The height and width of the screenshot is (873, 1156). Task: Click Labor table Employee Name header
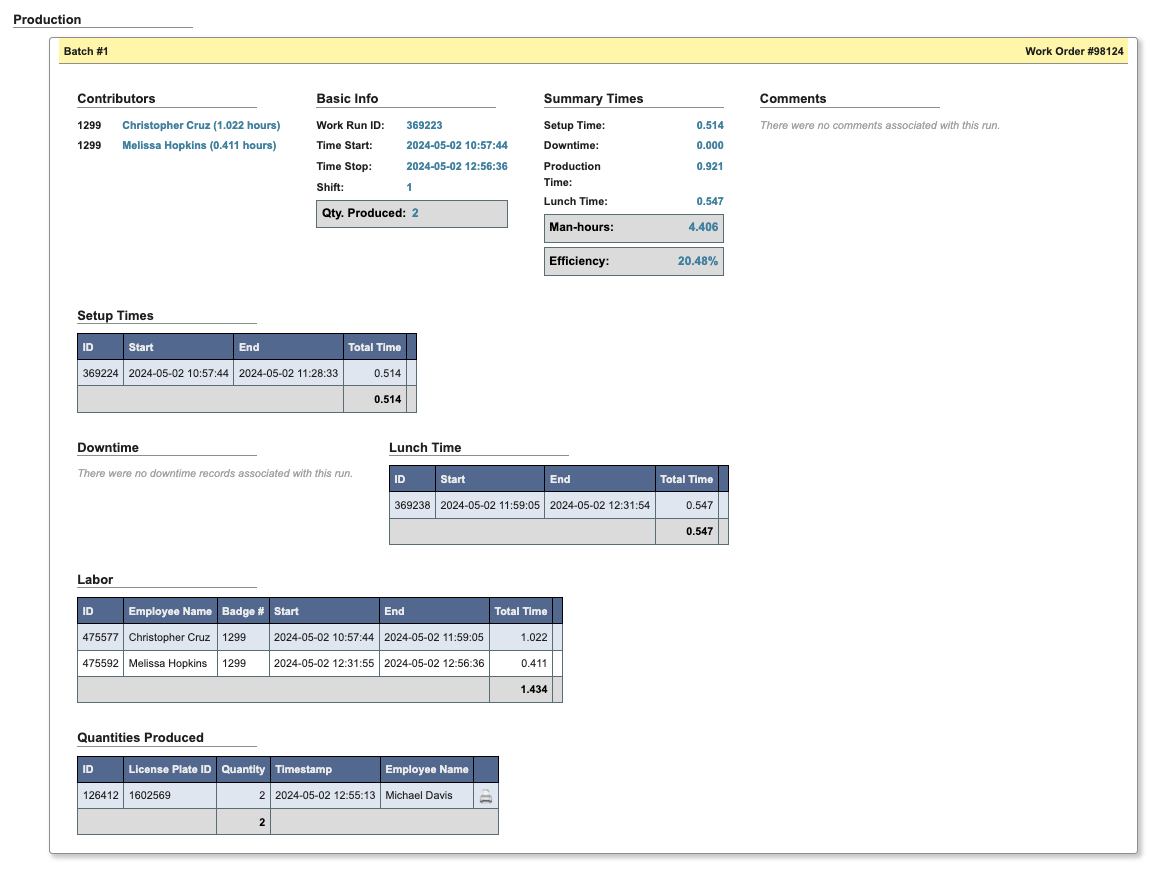170,611
